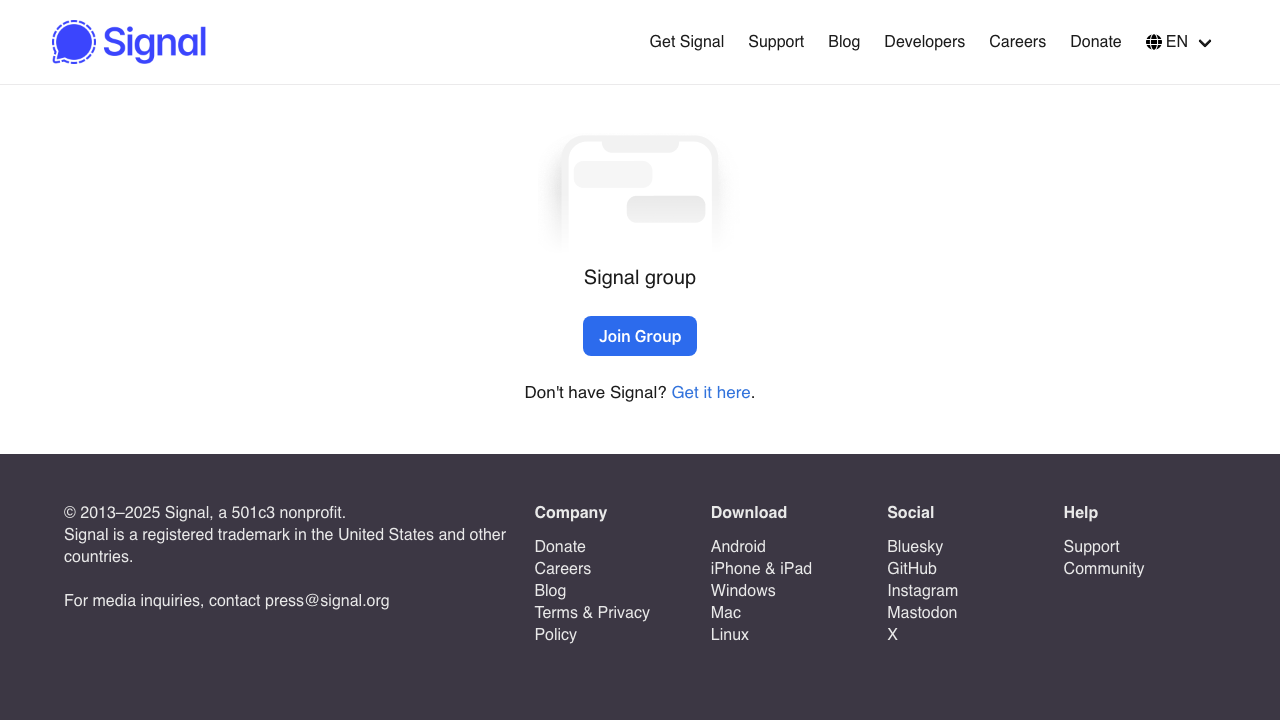The width and height of the screenshot is (1280, 720).
Task: Open footer Donate link under Company
Action: click(560, 546)
